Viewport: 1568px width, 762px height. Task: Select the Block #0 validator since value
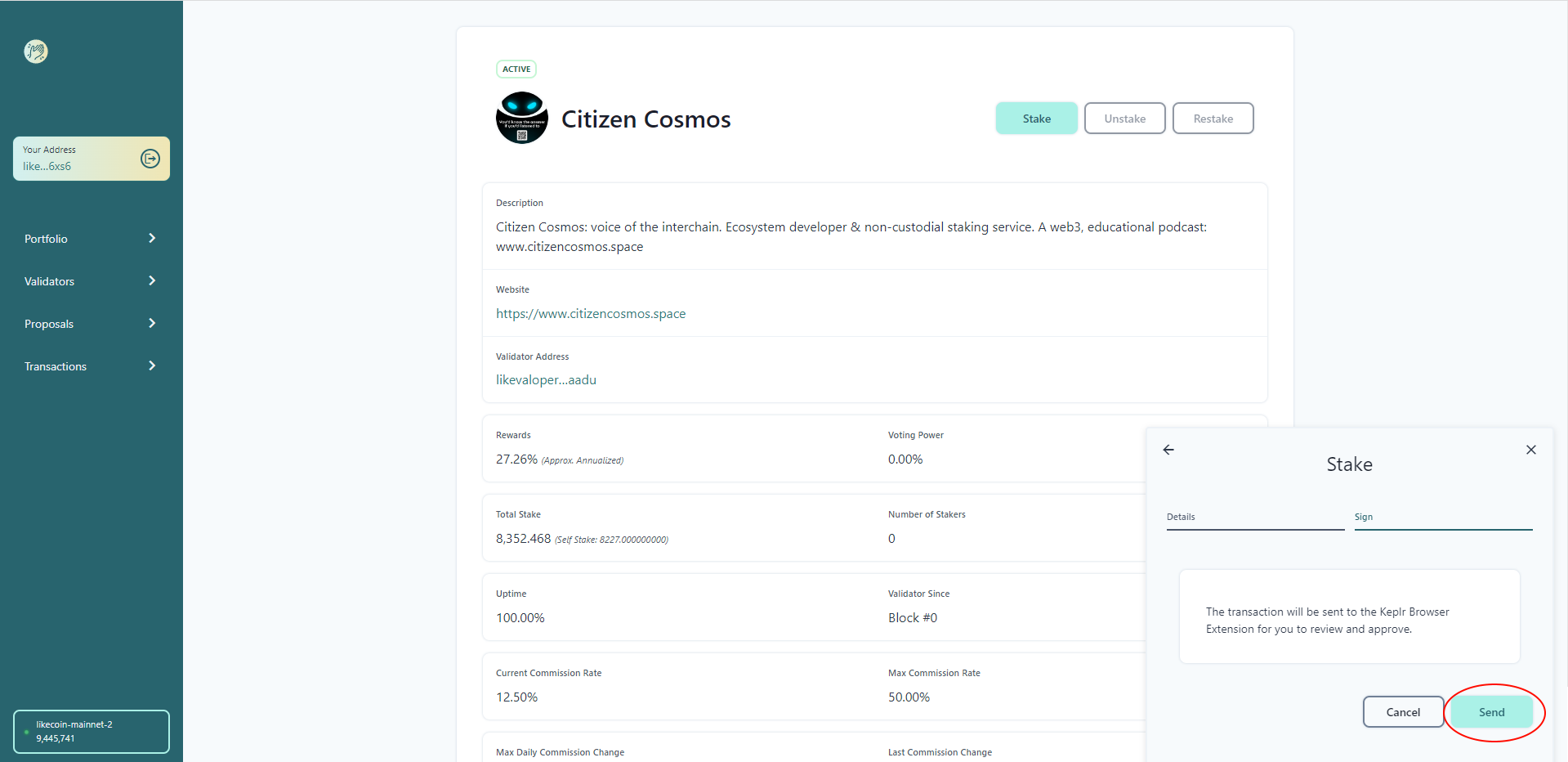[x=913, y=618]
